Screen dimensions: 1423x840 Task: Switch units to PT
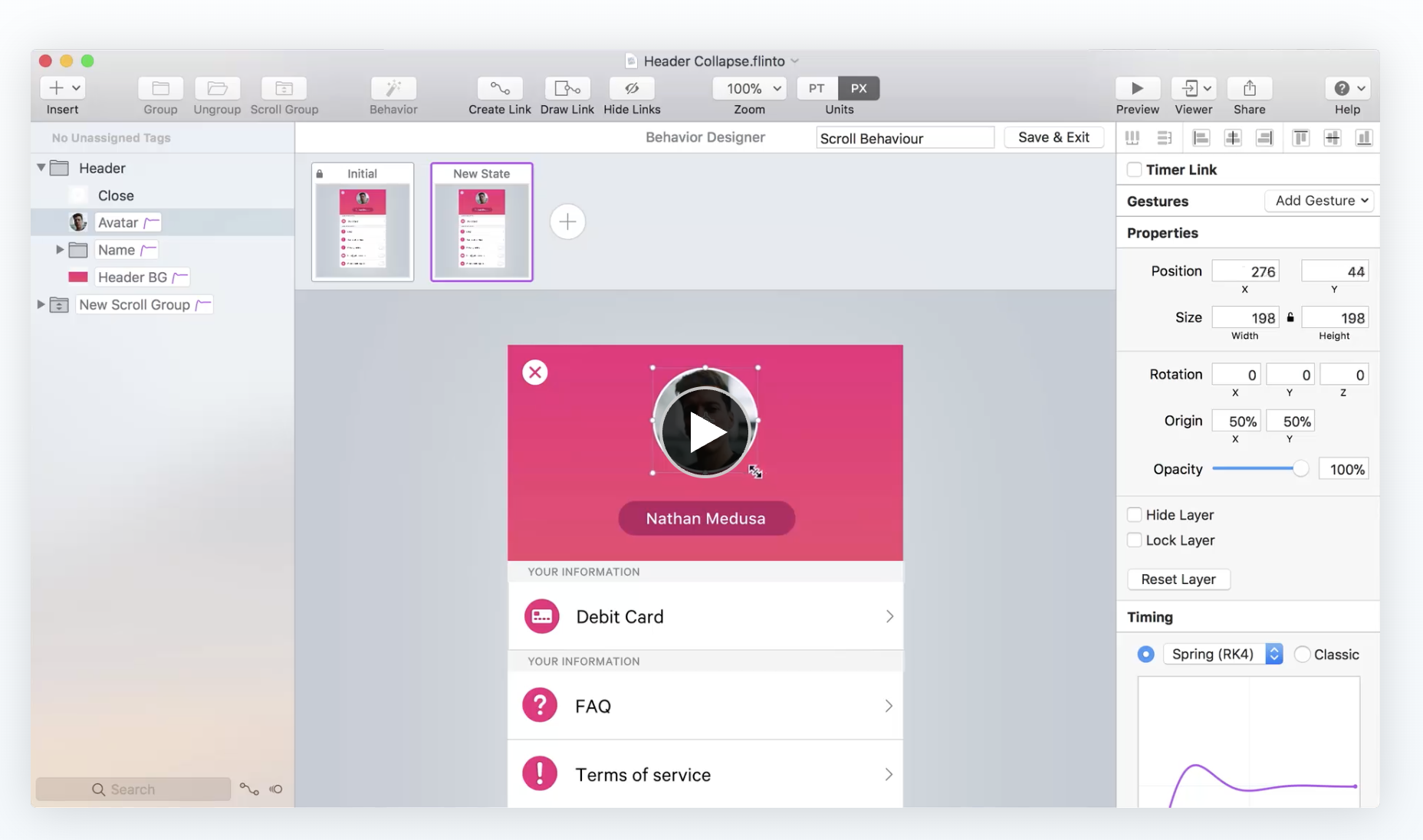(x=817, y=88)
